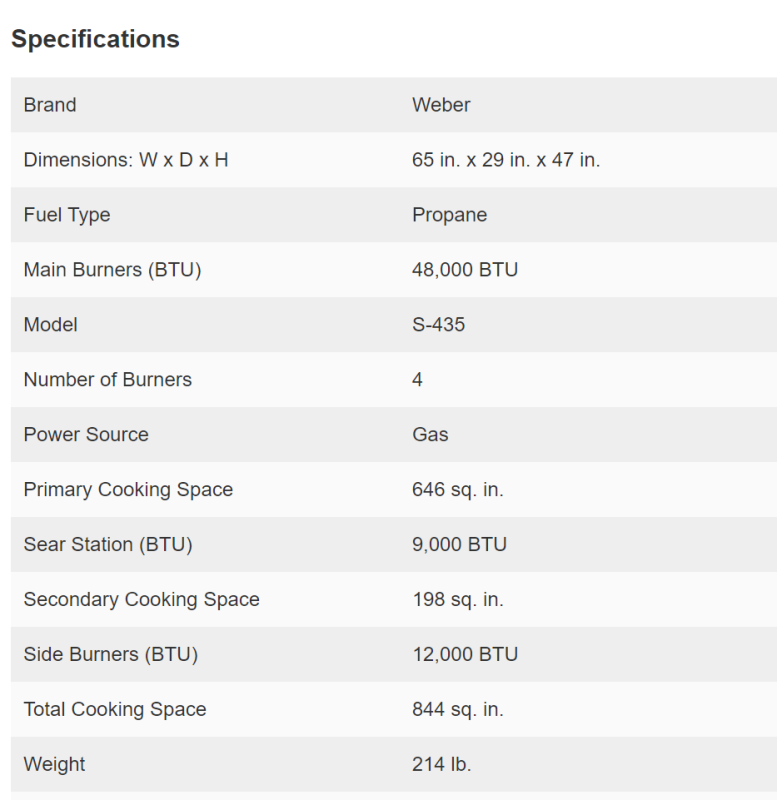The image size is (777, 800).
Task: Click the Brand row label
Action: pyautogui.click(x=50, y=105)
